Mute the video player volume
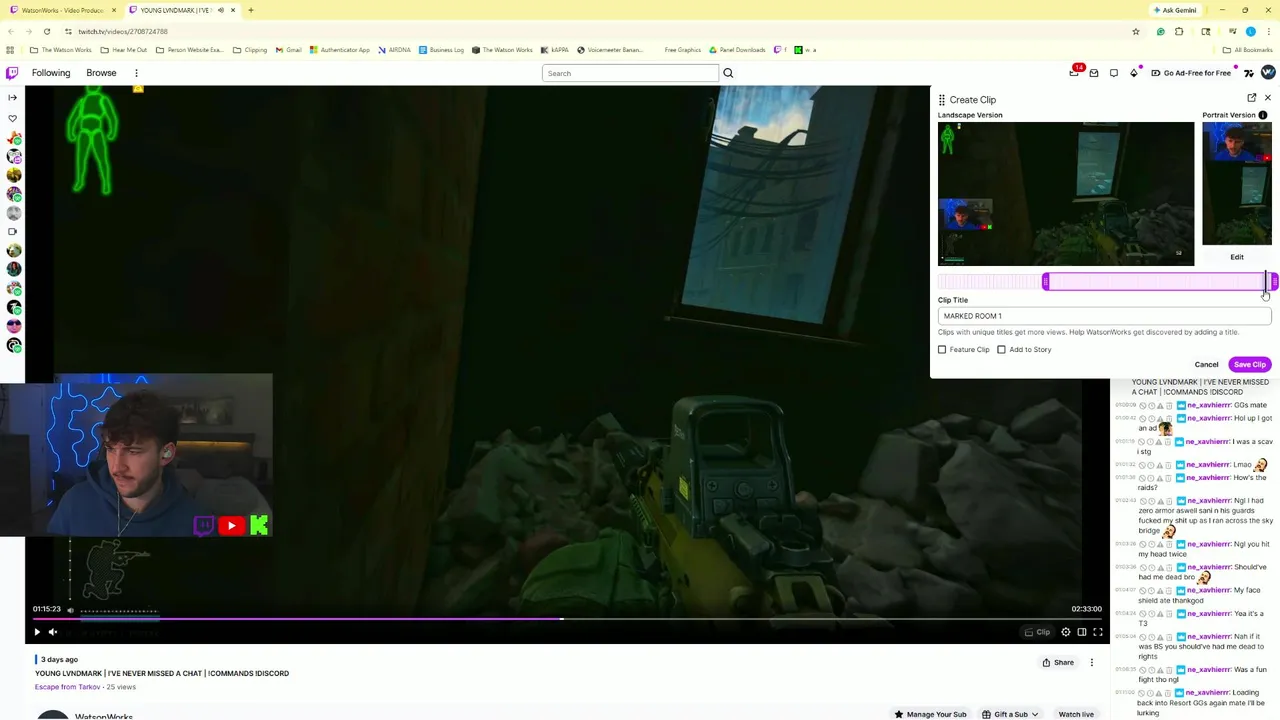1280x720 pixels. 53,632
